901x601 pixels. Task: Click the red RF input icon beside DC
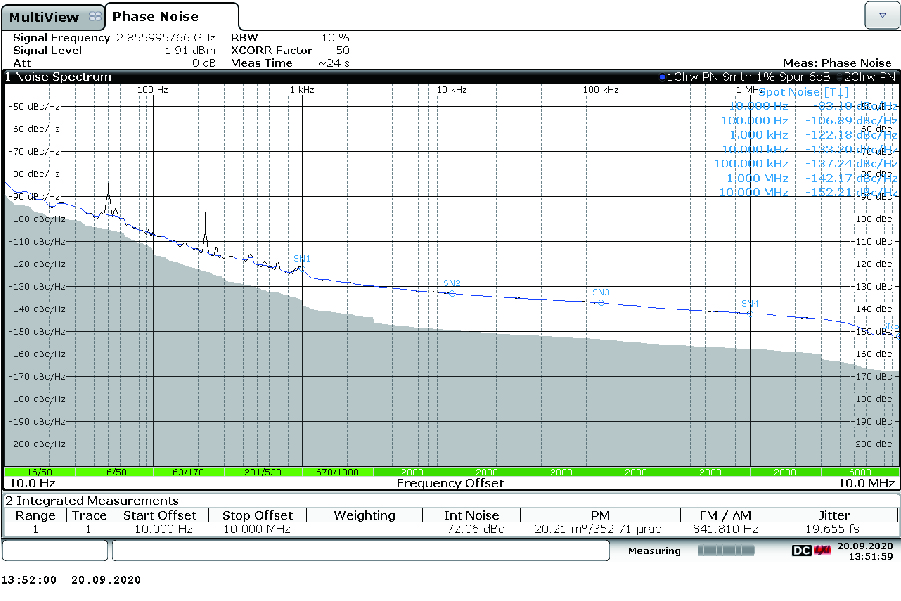821,550
